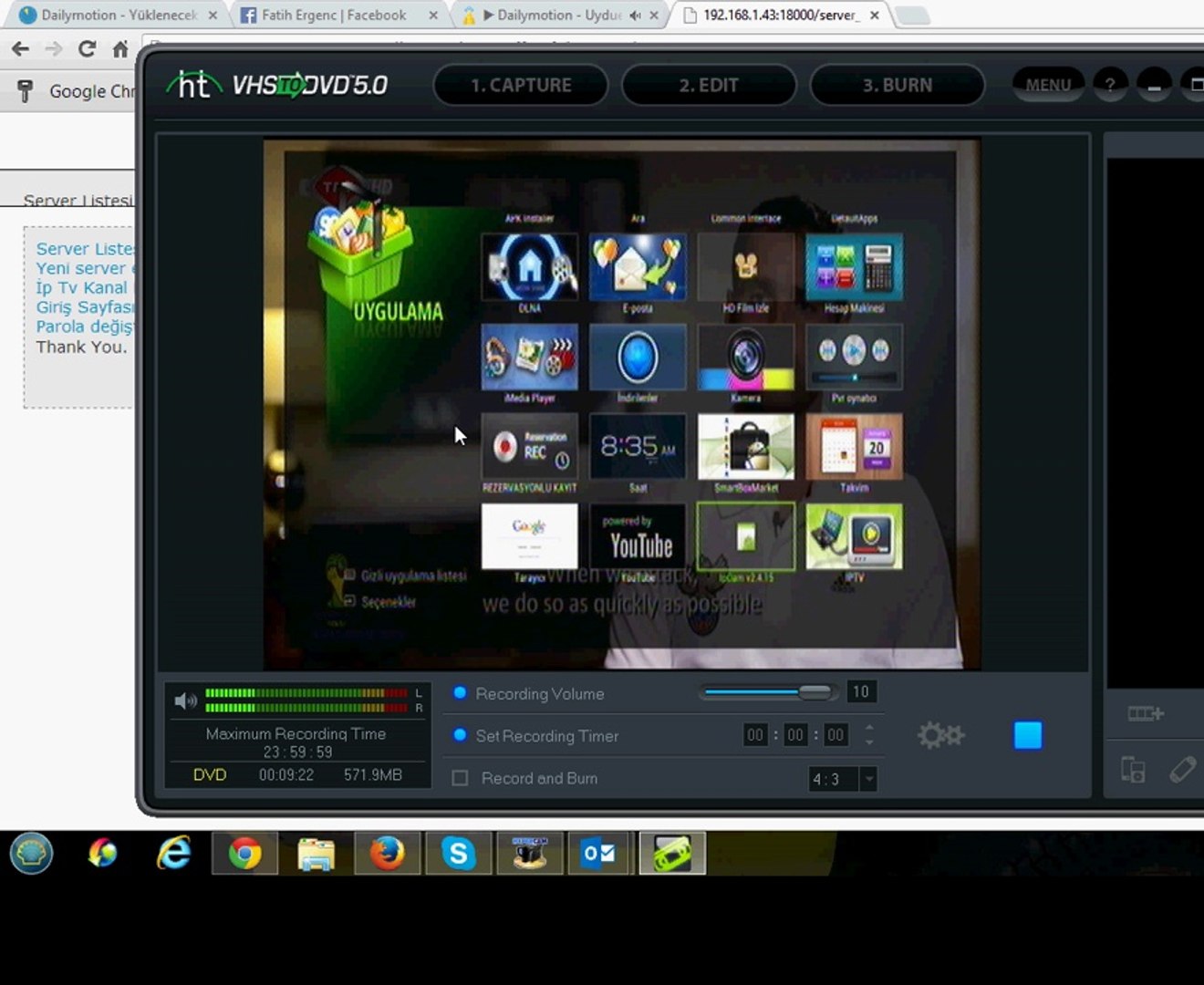Click the colorful pinwheel taskbar icon
The image size is (1204, 985).
coord(102,855)
